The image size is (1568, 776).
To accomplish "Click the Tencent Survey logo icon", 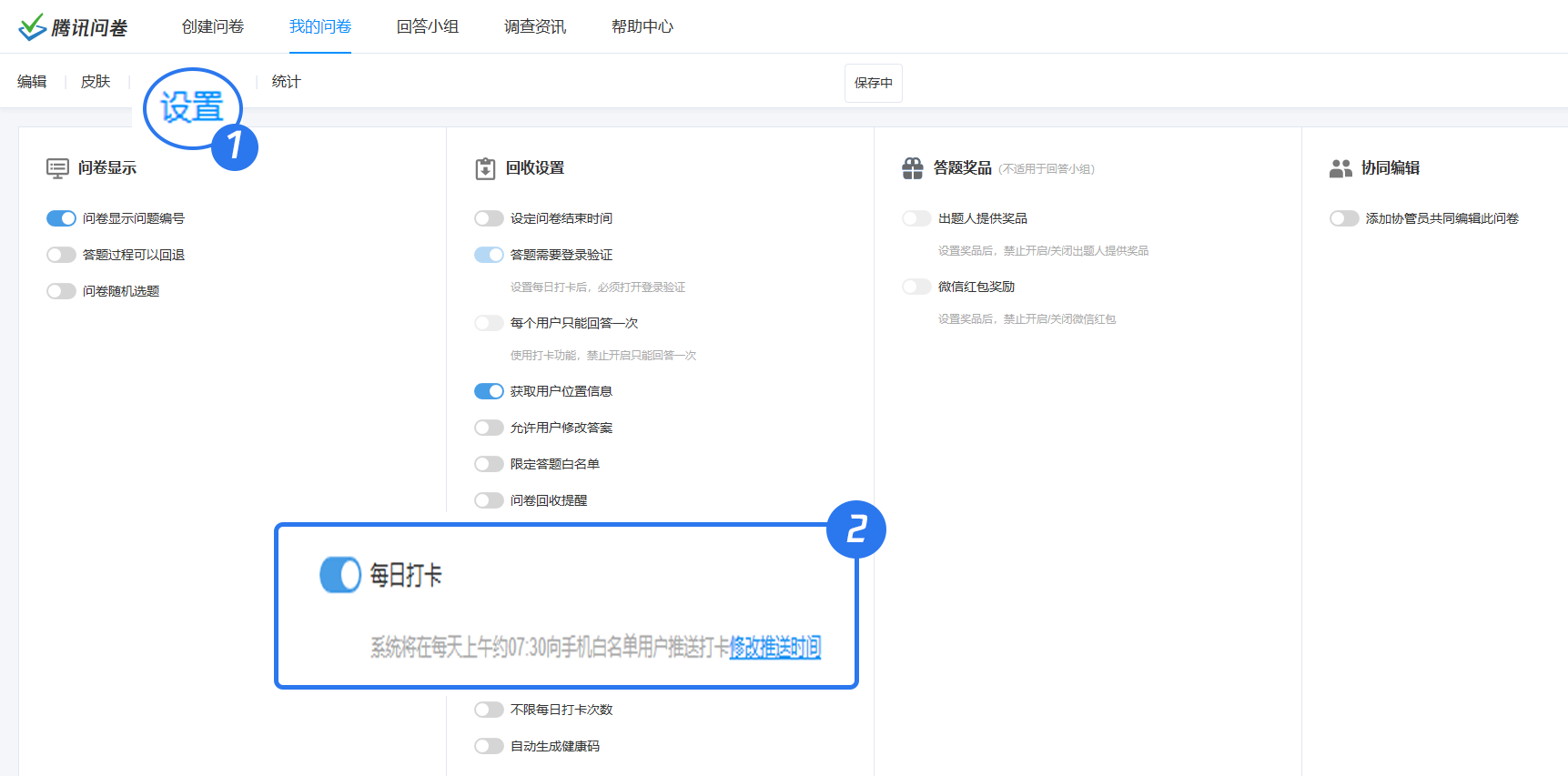I will click(x=33, y=27).
